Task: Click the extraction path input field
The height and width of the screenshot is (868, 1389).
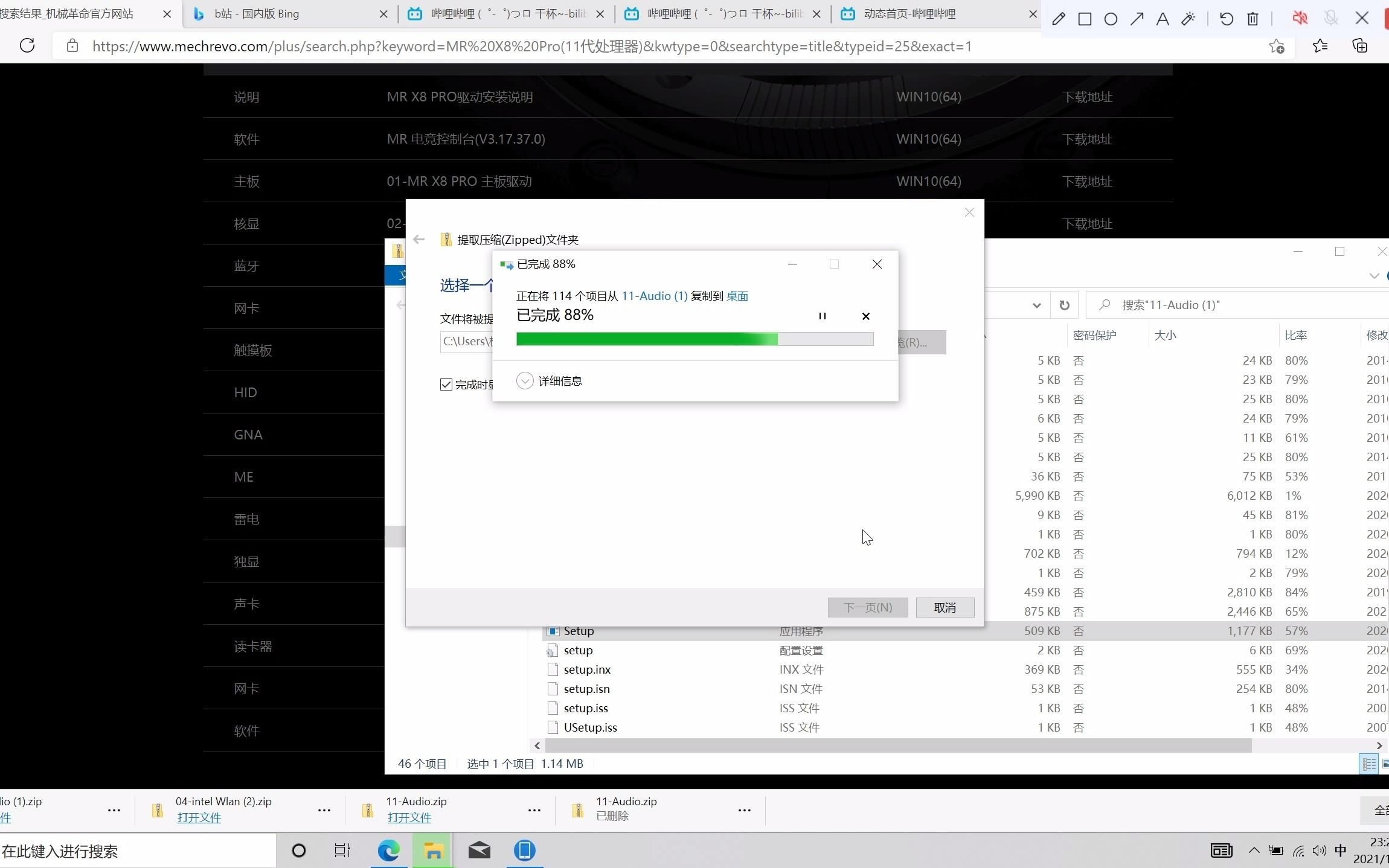Action: (467, 341)
